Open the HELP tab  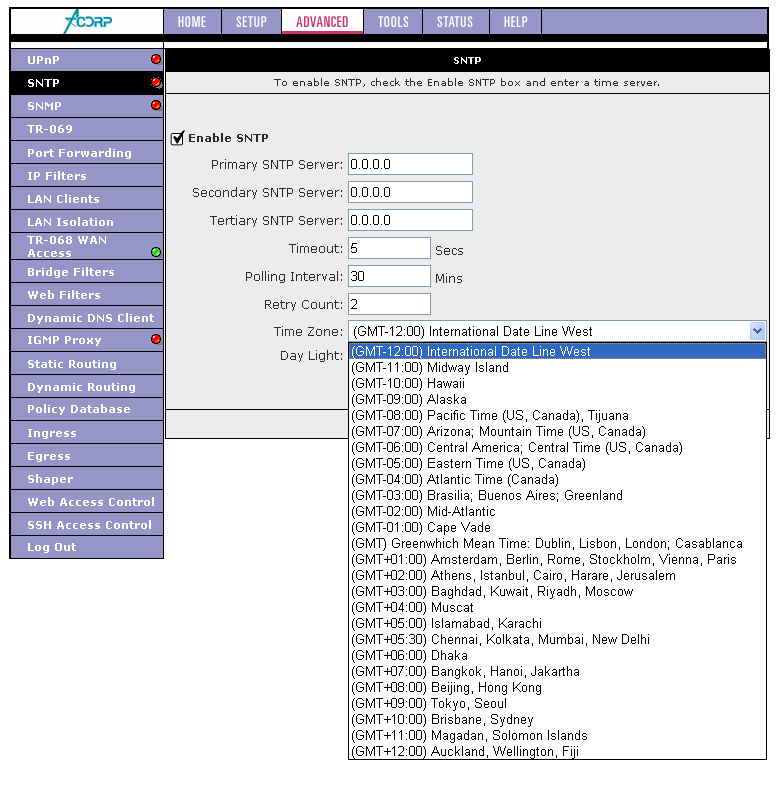click(516, 22)
